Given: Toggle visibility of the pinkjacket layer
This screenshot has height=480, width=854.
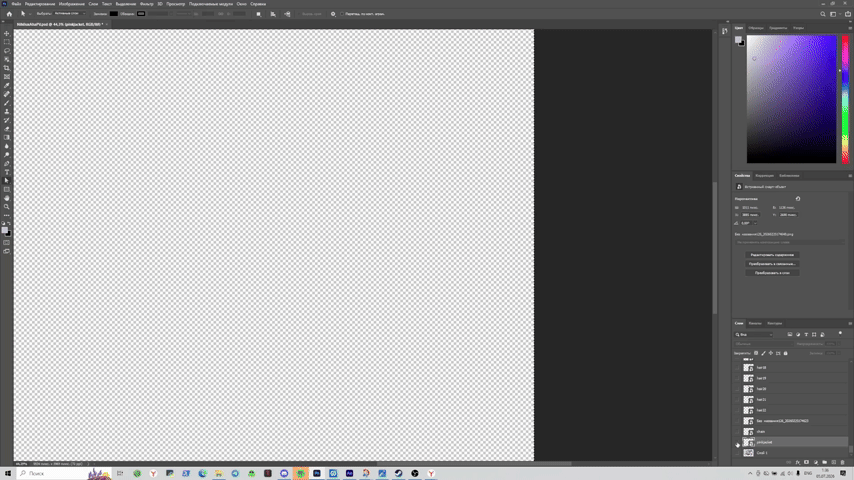Looking at the screenshot, I should (x=737, y=442).
